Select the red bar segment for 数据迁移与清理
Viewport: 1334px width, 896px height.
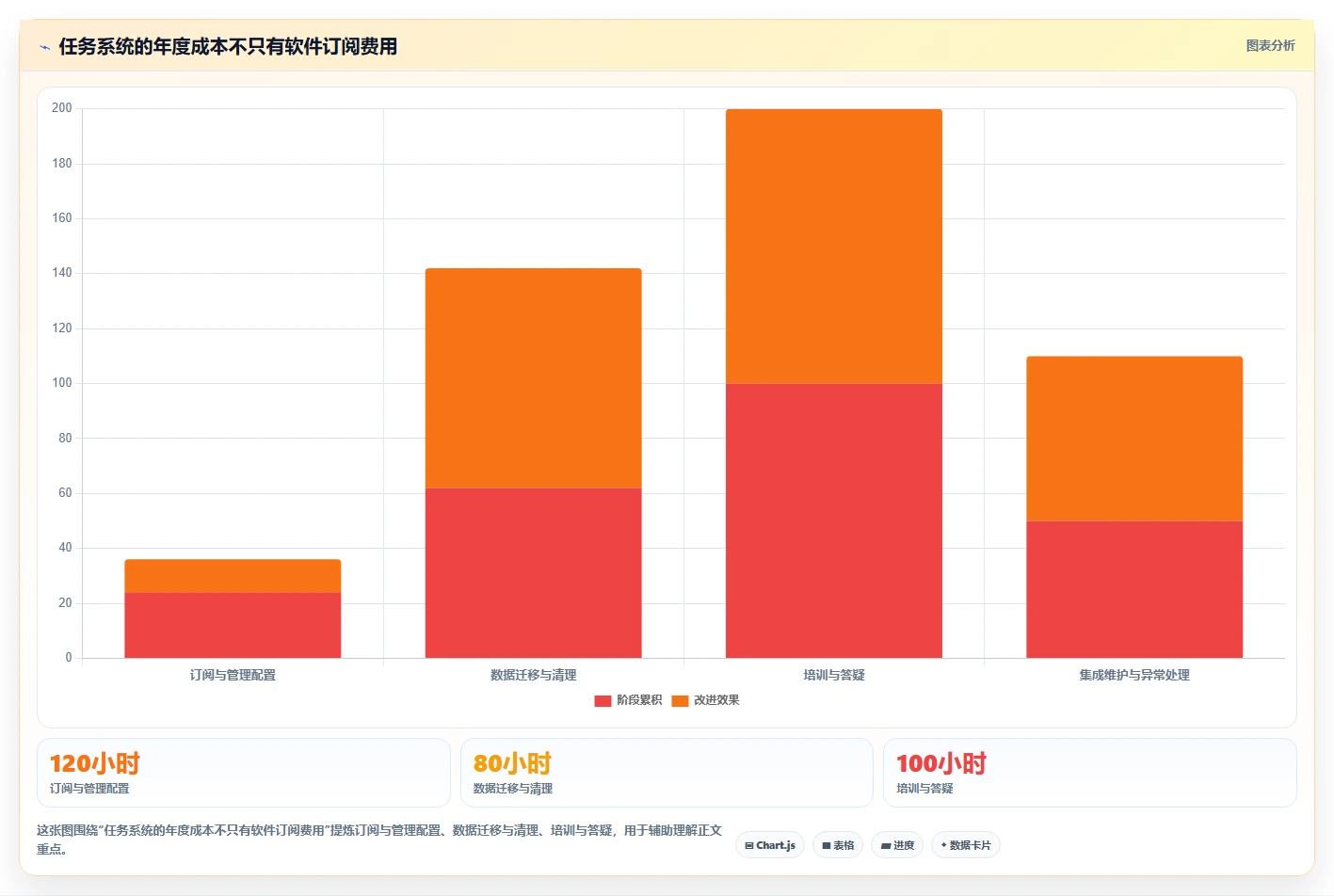coord(533,572)
